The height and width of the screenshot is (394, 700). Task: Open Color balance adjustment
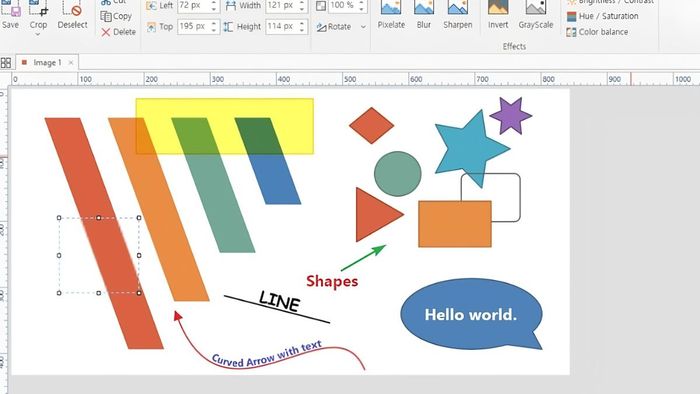(597, 32)
